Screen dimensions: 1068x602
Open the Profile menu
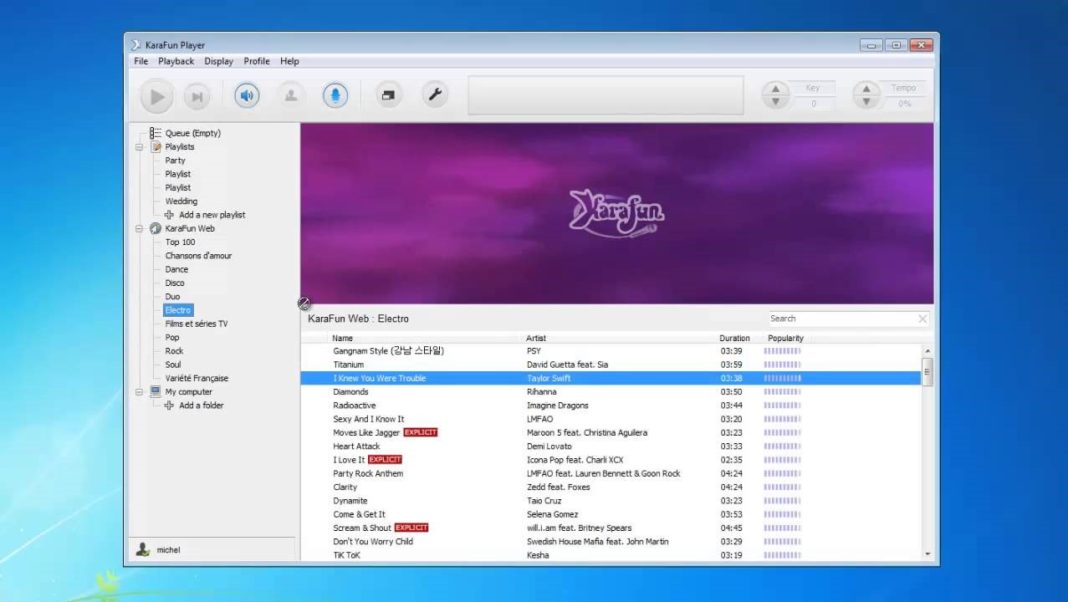tap(257, 61)
